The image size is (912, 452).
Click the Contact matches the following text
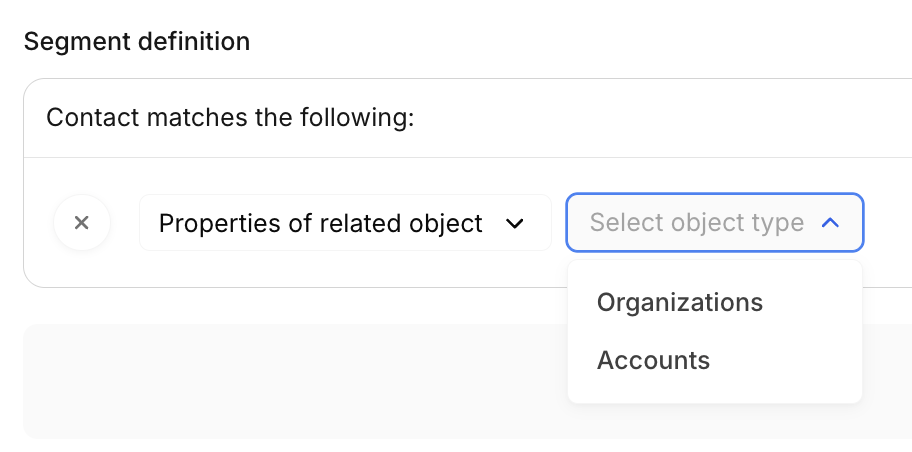point(230,118)
